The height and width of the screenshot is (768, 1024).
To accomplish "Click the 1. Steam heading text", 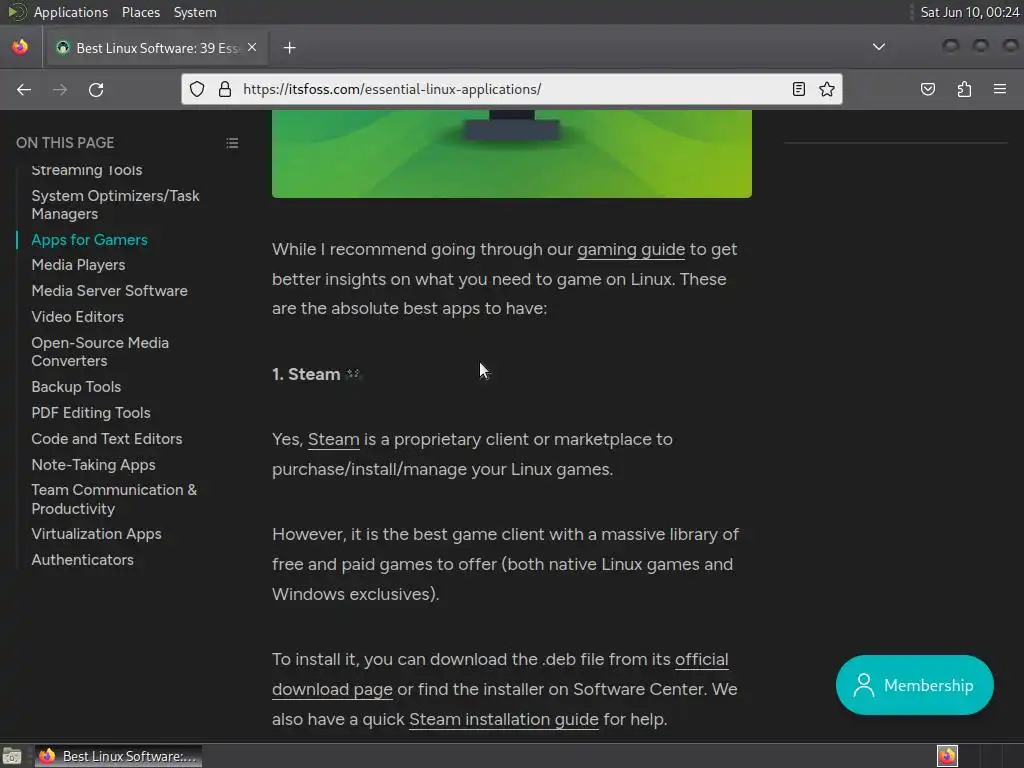I will (x=306, y=374).
